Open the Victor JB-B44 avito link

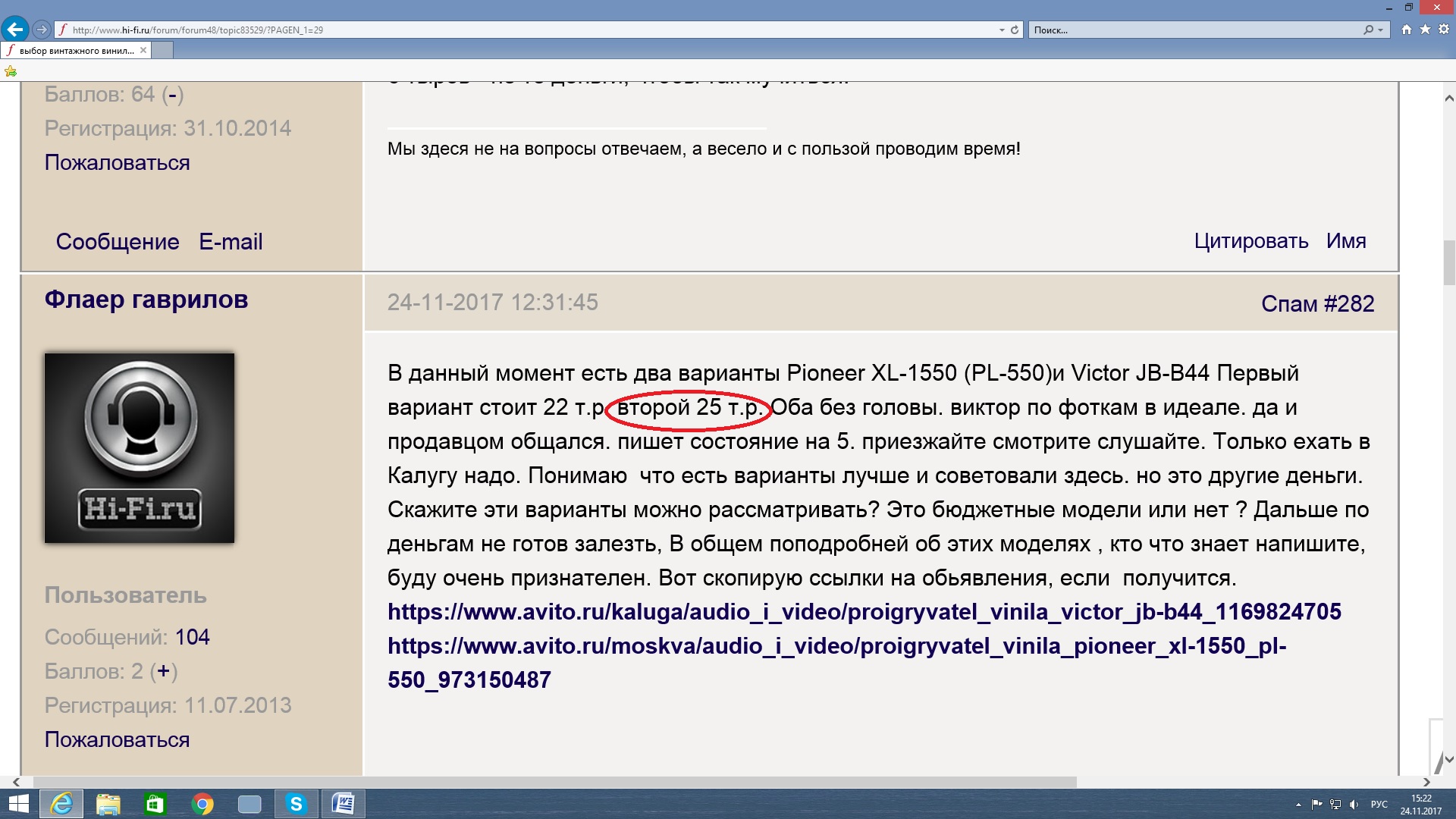[864, 612]
